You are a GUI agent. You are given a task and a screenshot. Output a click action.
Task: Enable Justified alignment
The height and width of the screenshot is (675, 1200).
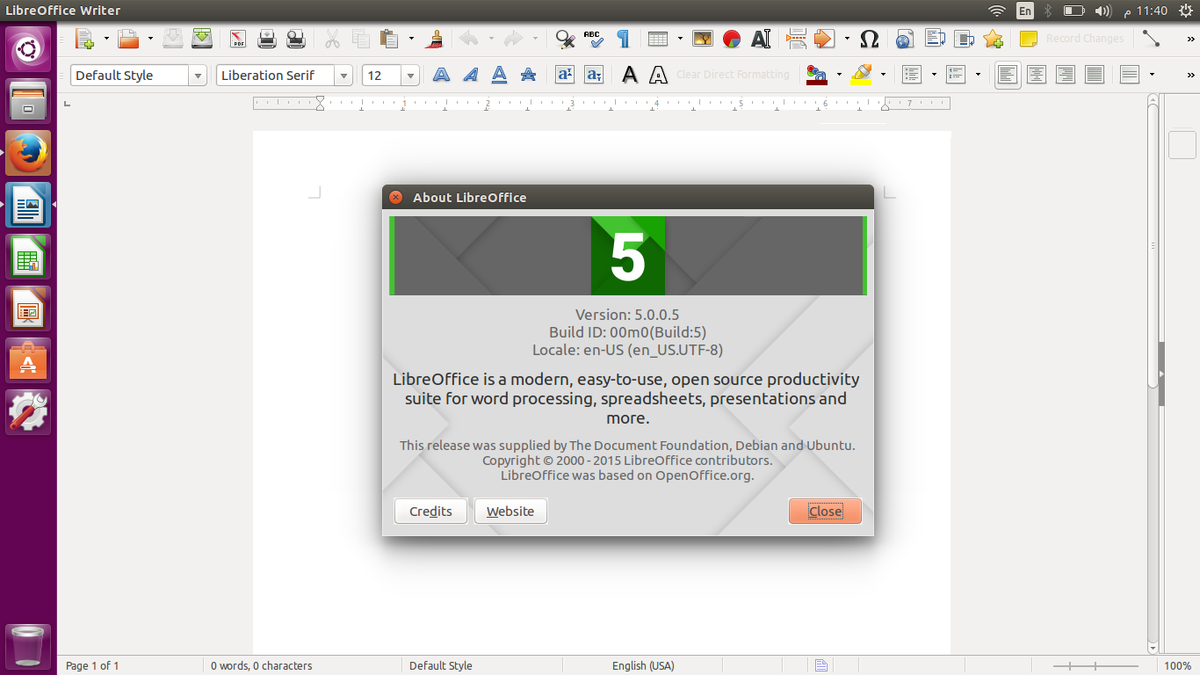point(1095,75)
